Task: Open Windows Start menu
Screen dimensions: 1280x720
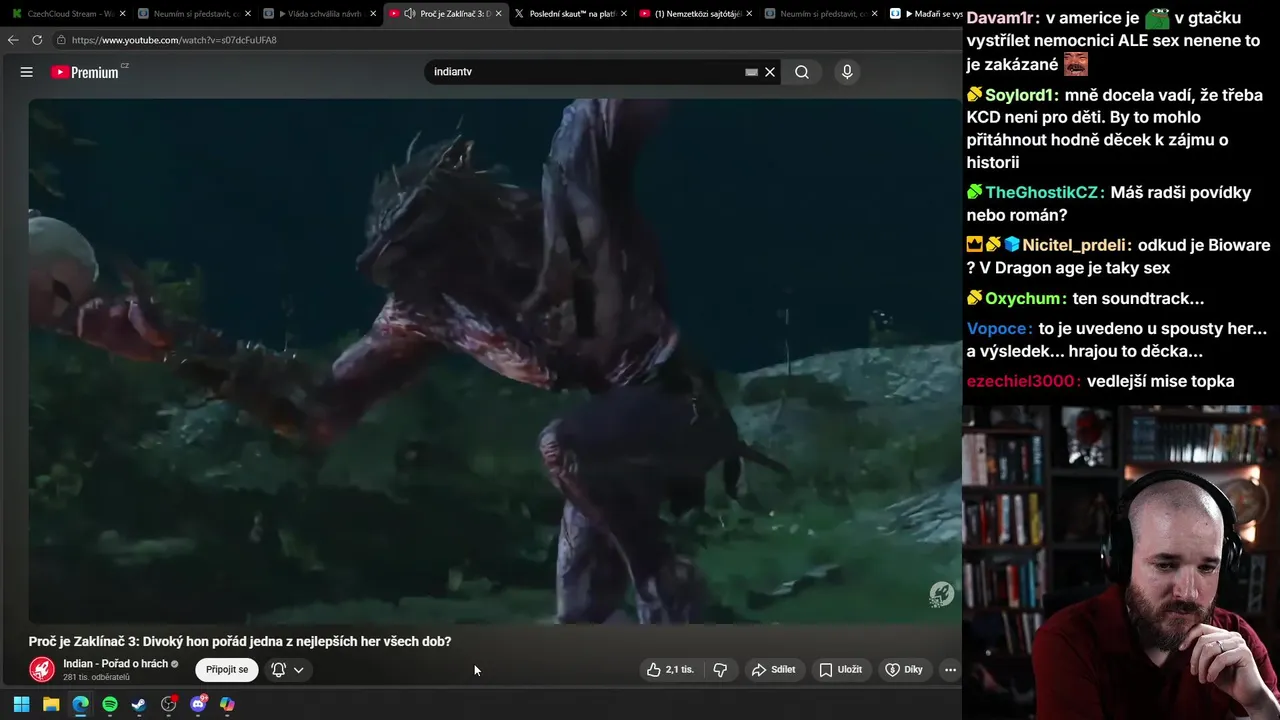Action: (21, 704)
